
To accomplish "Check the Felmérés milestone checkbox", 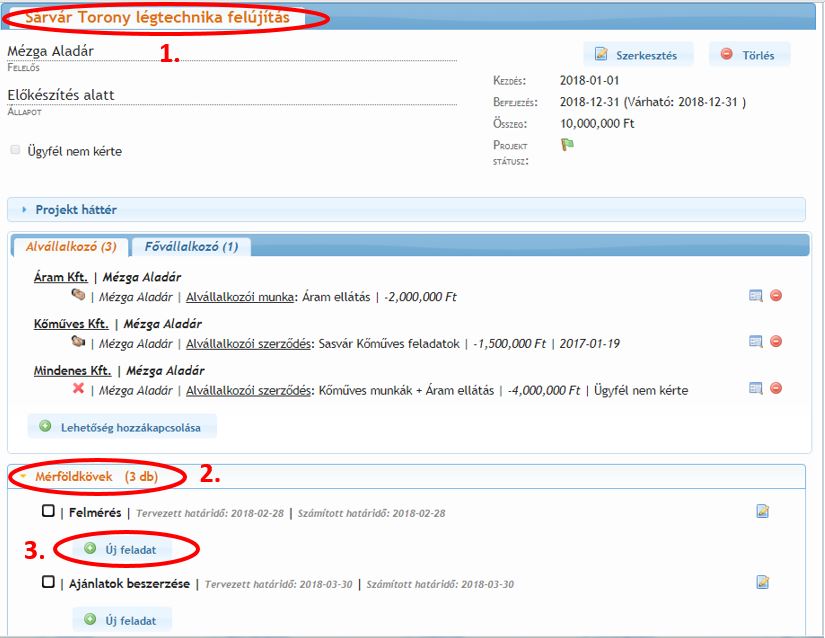I will [48, 512].
